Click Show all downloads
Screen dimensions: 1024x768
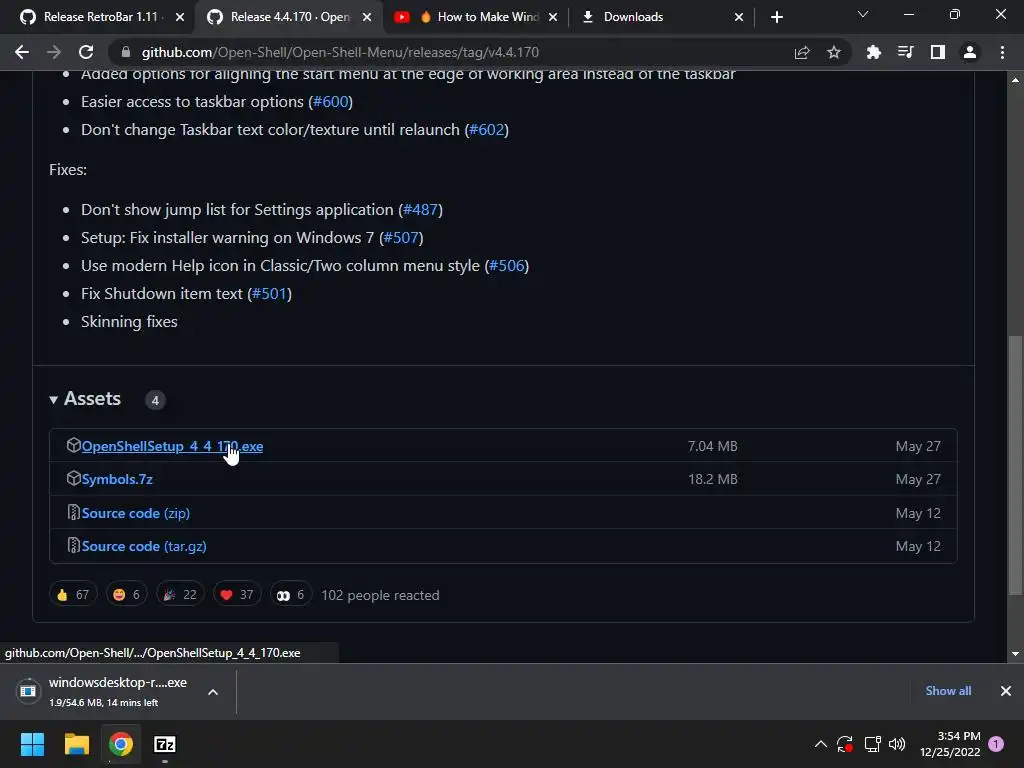(x=948, y=691)
